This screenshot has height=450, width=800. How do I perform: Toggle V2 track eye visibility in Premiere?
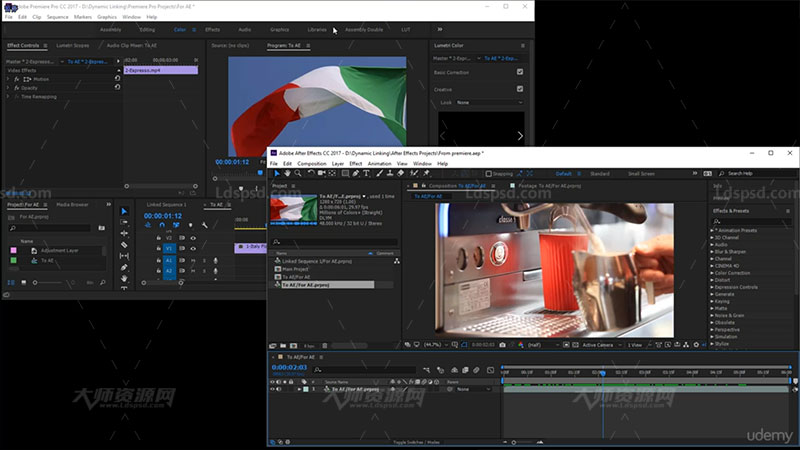(x=193, y=238)
